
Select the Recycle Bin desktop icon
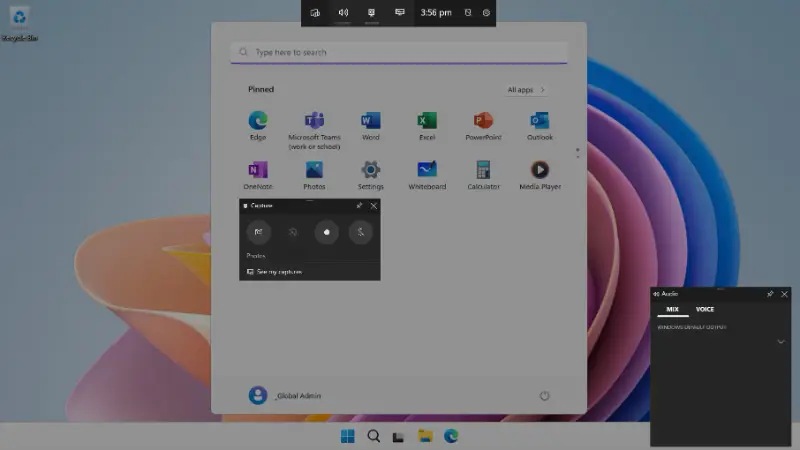pos(19,24)
